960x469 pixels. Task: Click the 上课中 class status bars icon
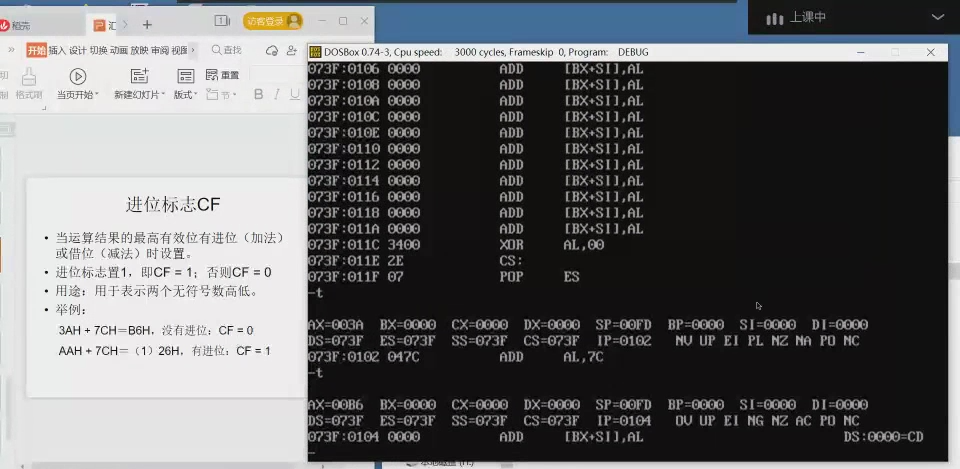774,19
